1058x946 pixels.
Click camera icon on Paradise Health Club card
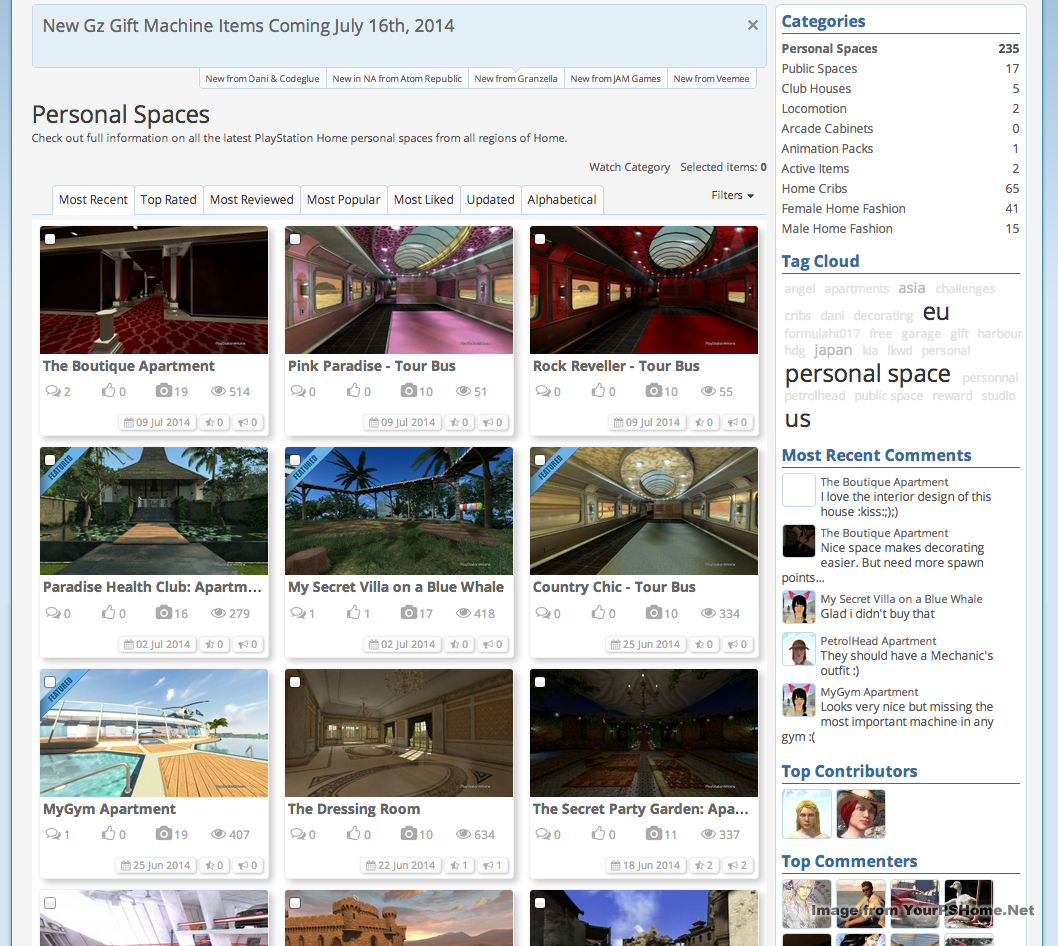163,612
